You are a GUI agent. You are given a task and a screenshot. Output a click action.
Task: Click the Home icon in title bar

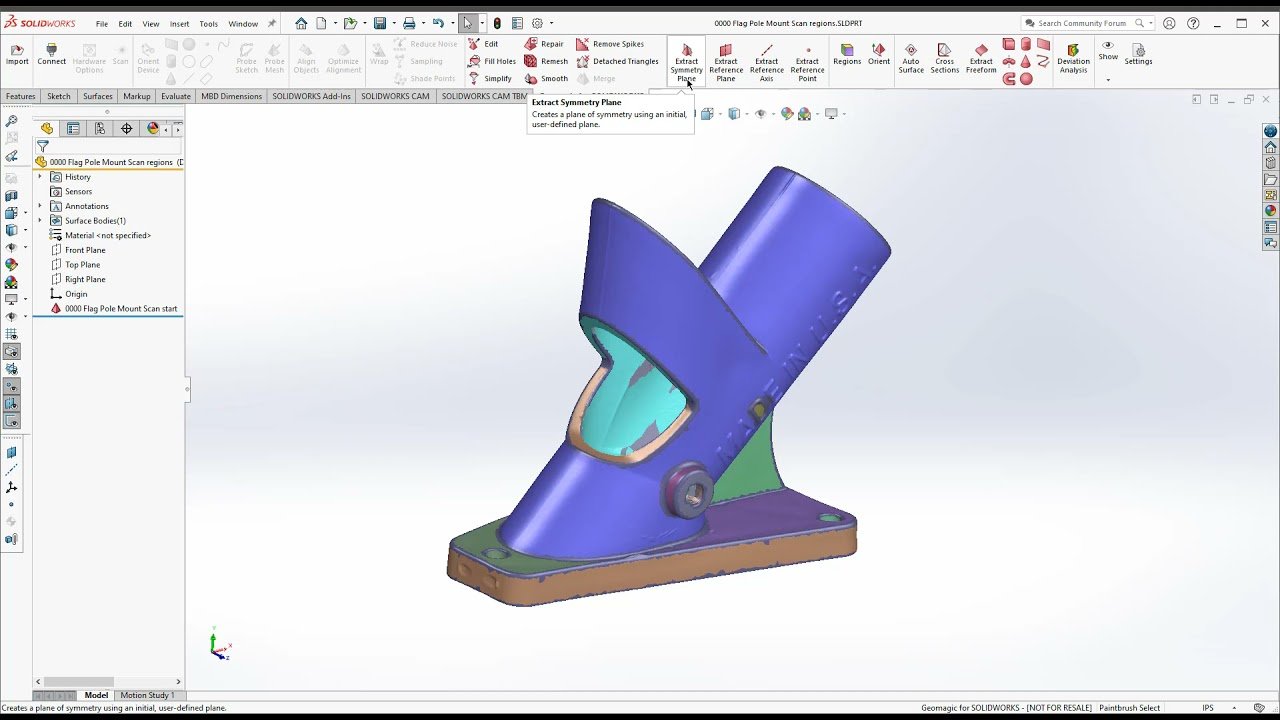(x=301, y=23)
